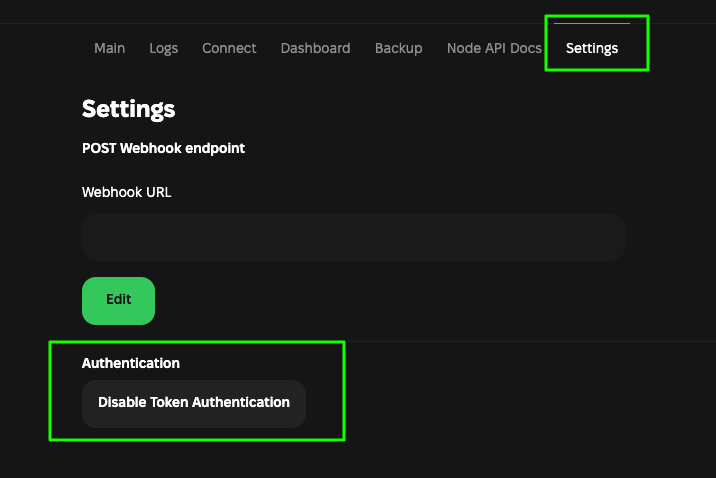Open the Node API Docs tab

click(494, 48)
